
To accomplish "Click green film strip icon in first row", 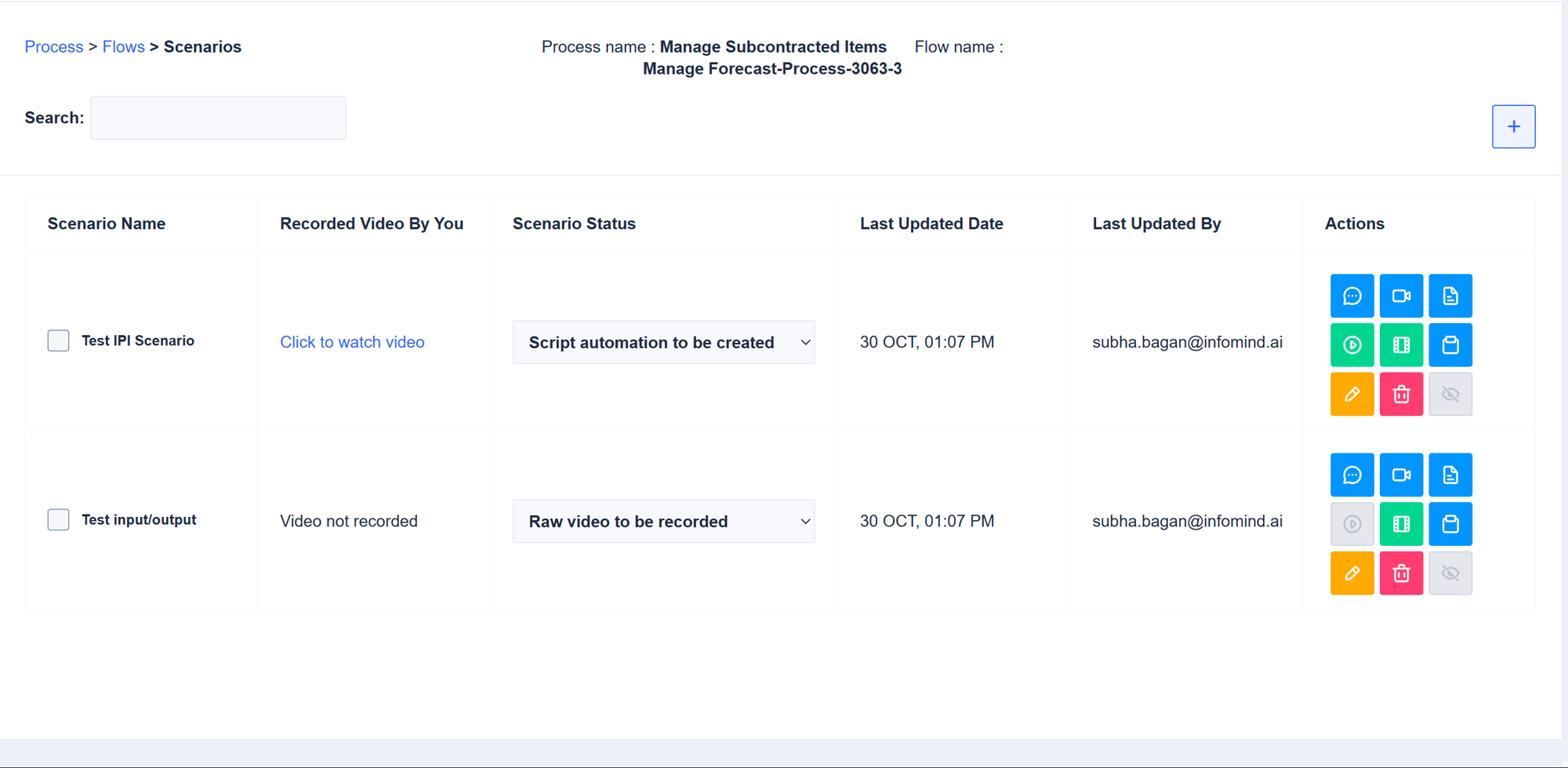I will [1401, 345].
